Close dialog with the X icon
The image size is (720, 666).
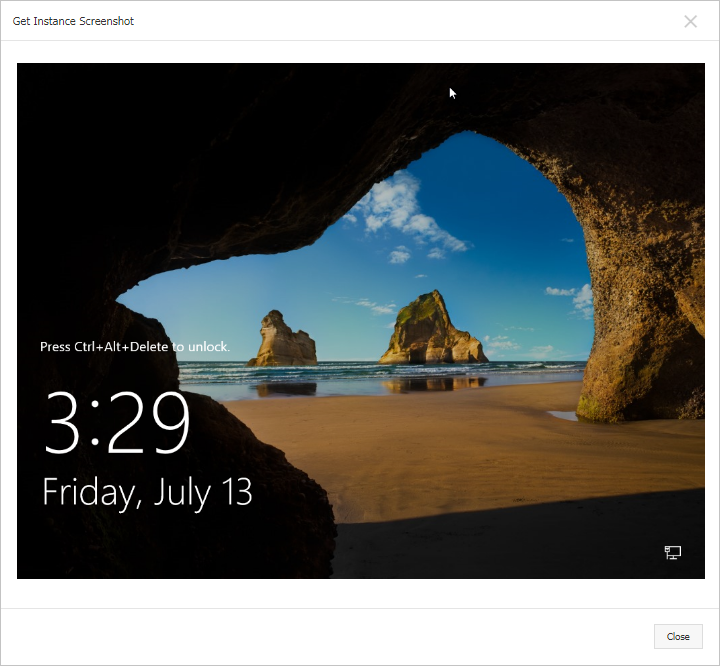[x=690, y=21]
